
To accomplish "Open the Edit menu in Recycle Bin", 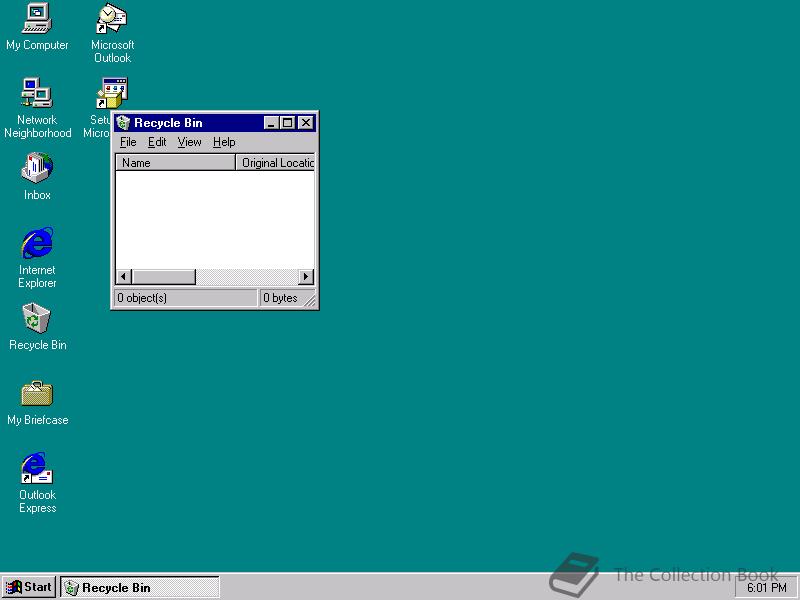I will coord(157,142).
